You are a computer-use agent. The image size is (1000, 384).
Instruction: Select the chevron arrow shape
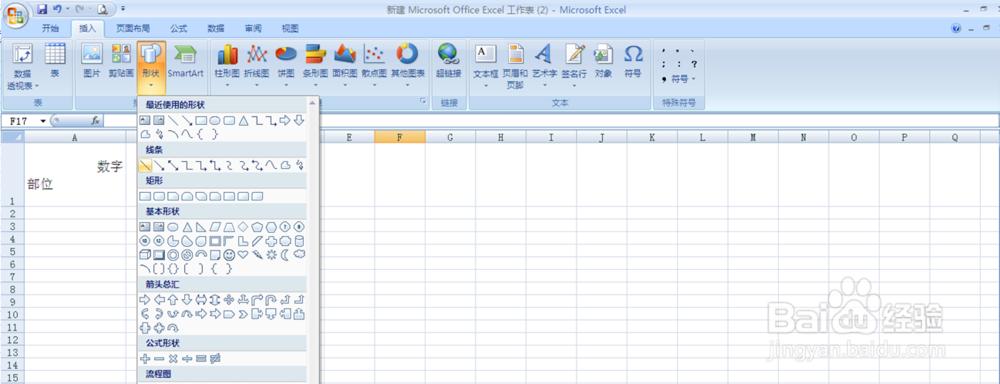tap(243, 313)
